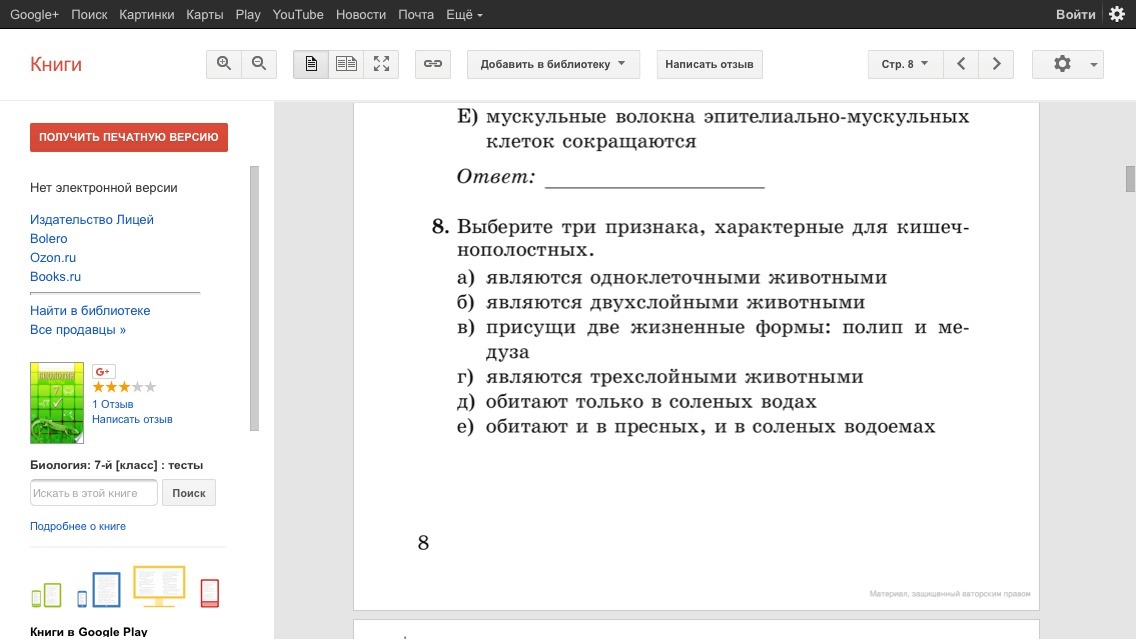Click the link icon to share book

pos(433,64)
